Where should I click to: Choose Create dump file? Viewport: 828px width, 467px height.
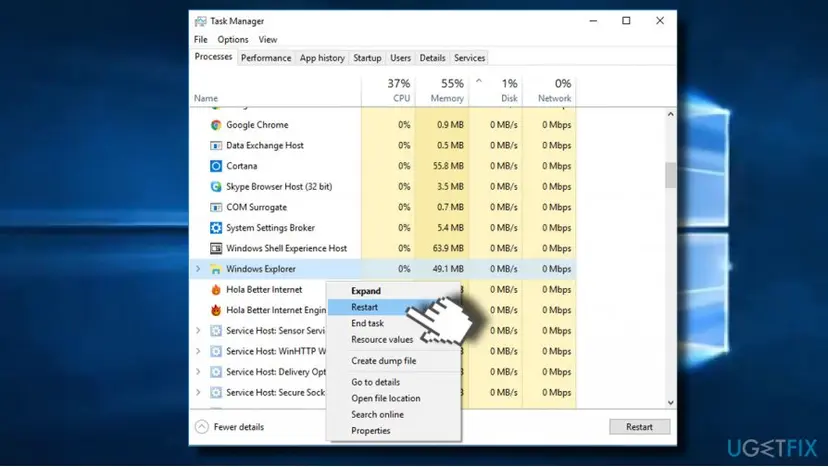pos(394,361)
